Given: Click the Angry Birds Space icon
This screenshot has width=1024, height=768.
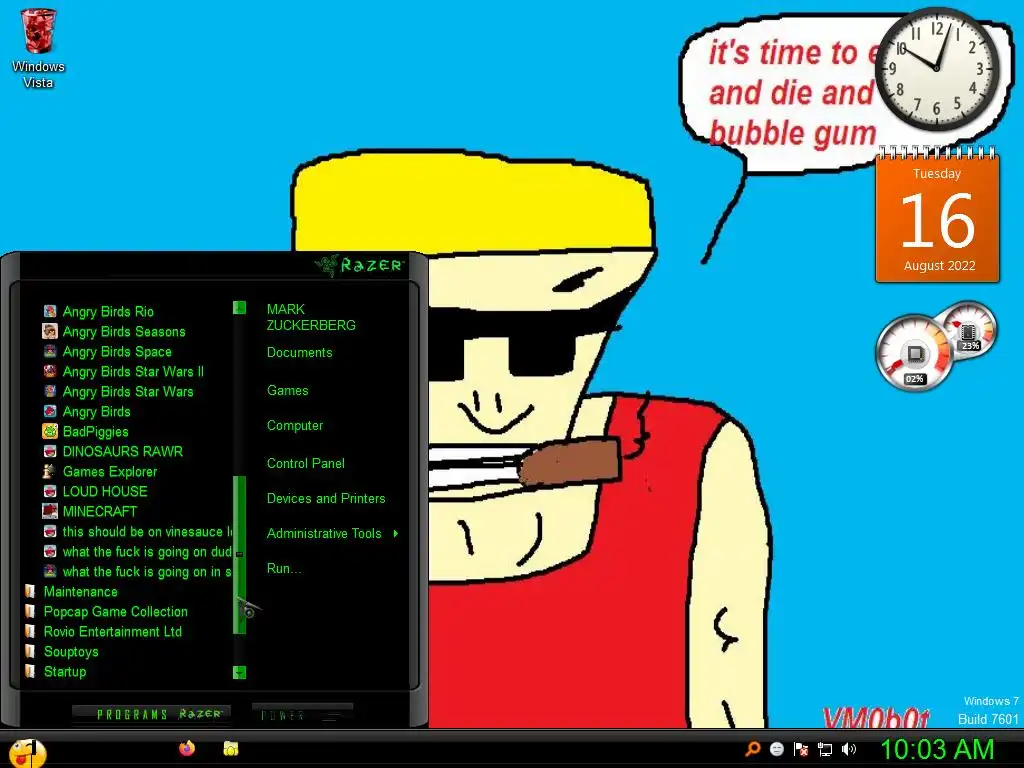Looking at the screenshot, I should pyautogui.click(x=50, y=351).
